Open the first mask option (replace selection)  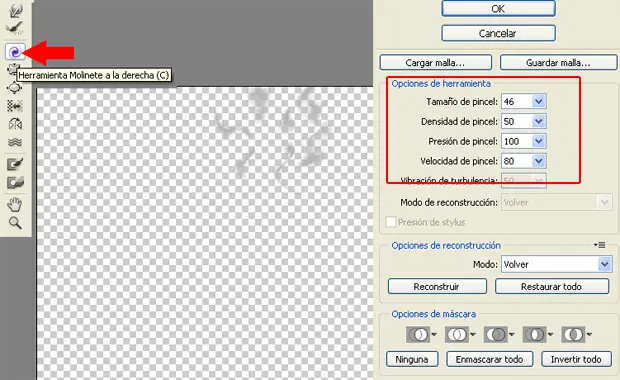click(422, 335)
